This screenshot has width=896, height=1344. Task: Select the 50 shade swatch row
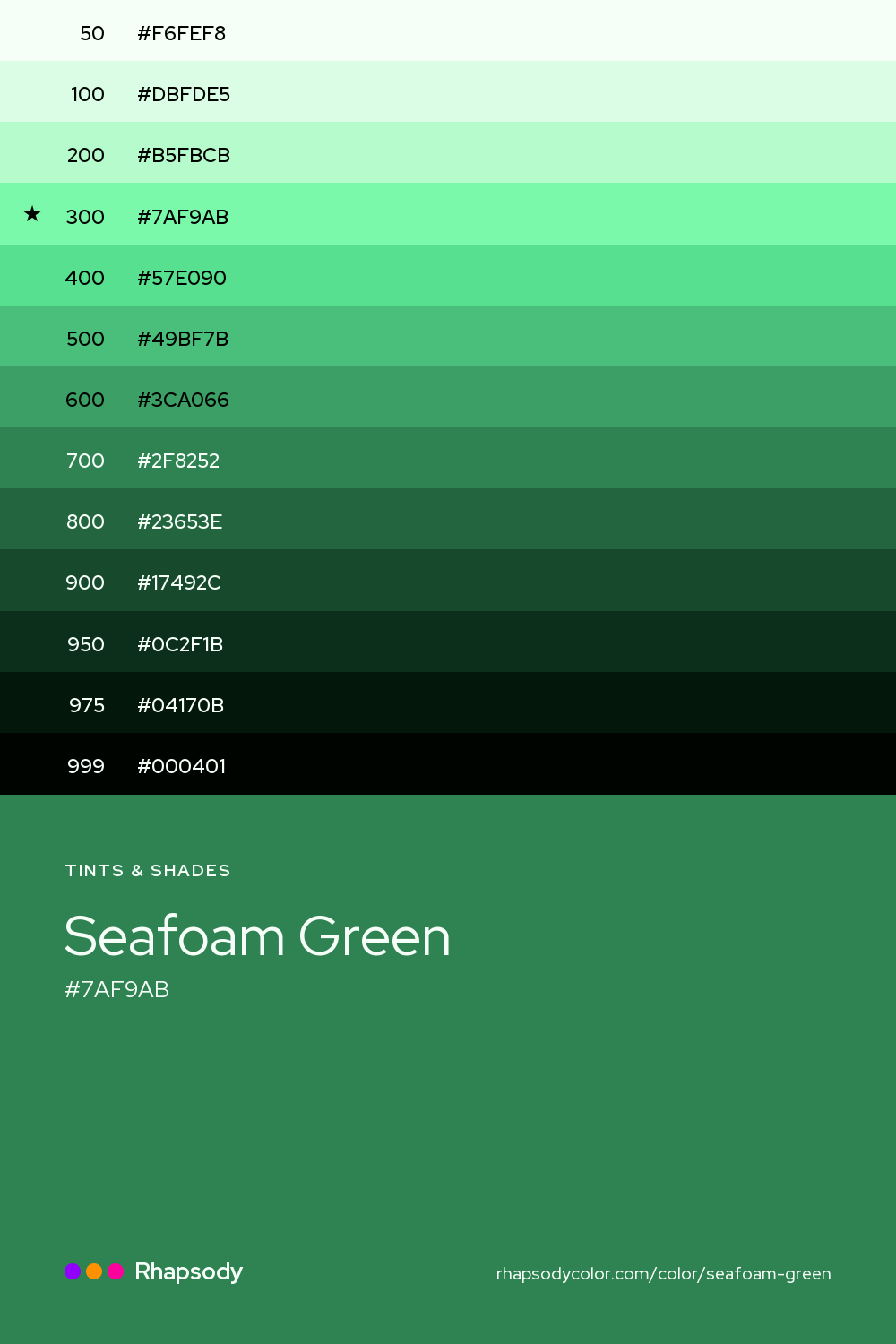448,30
